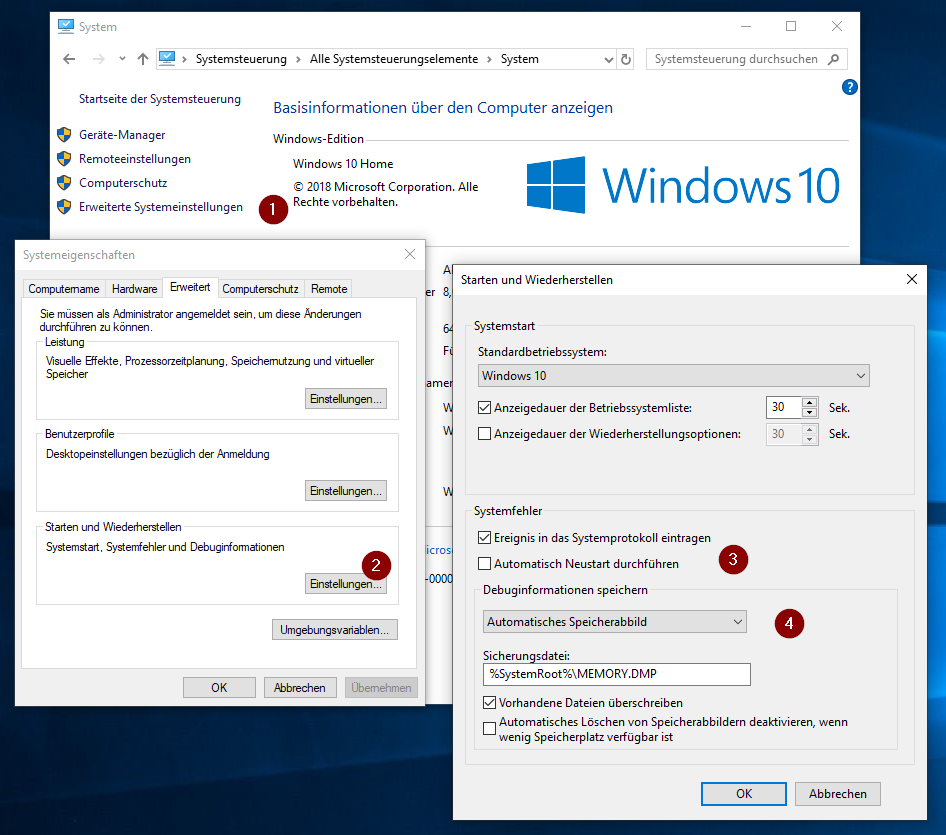The image size is (946, 835).
Task: Click Abbrechen in Systemeigenschaften dialog
Action: (x=300, y=688)
